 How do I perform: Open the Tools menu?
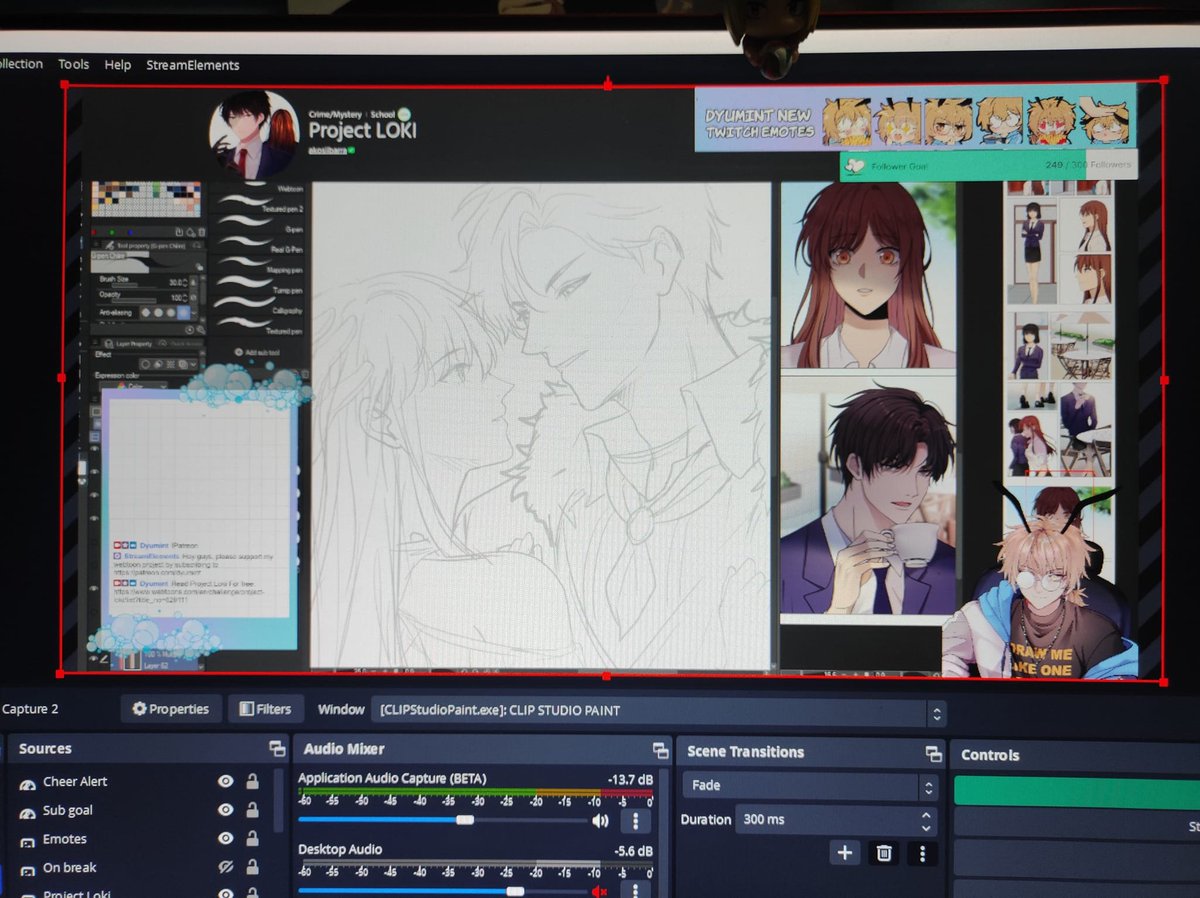pos(73,64)
